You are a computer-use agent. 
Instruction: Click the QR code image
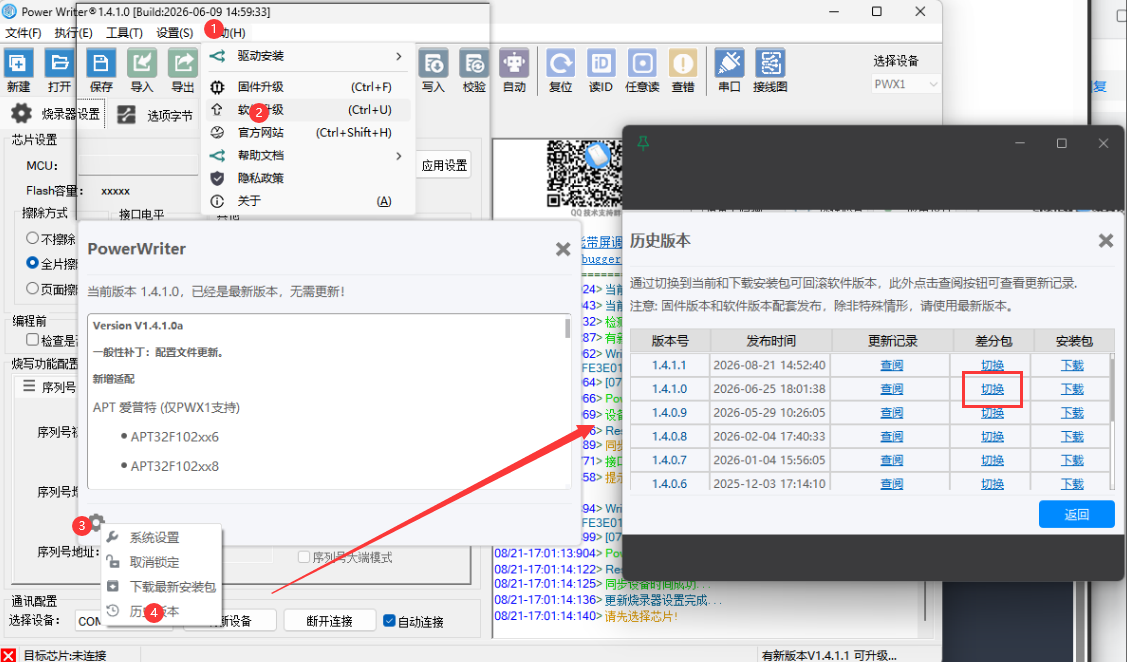point(584,174)
